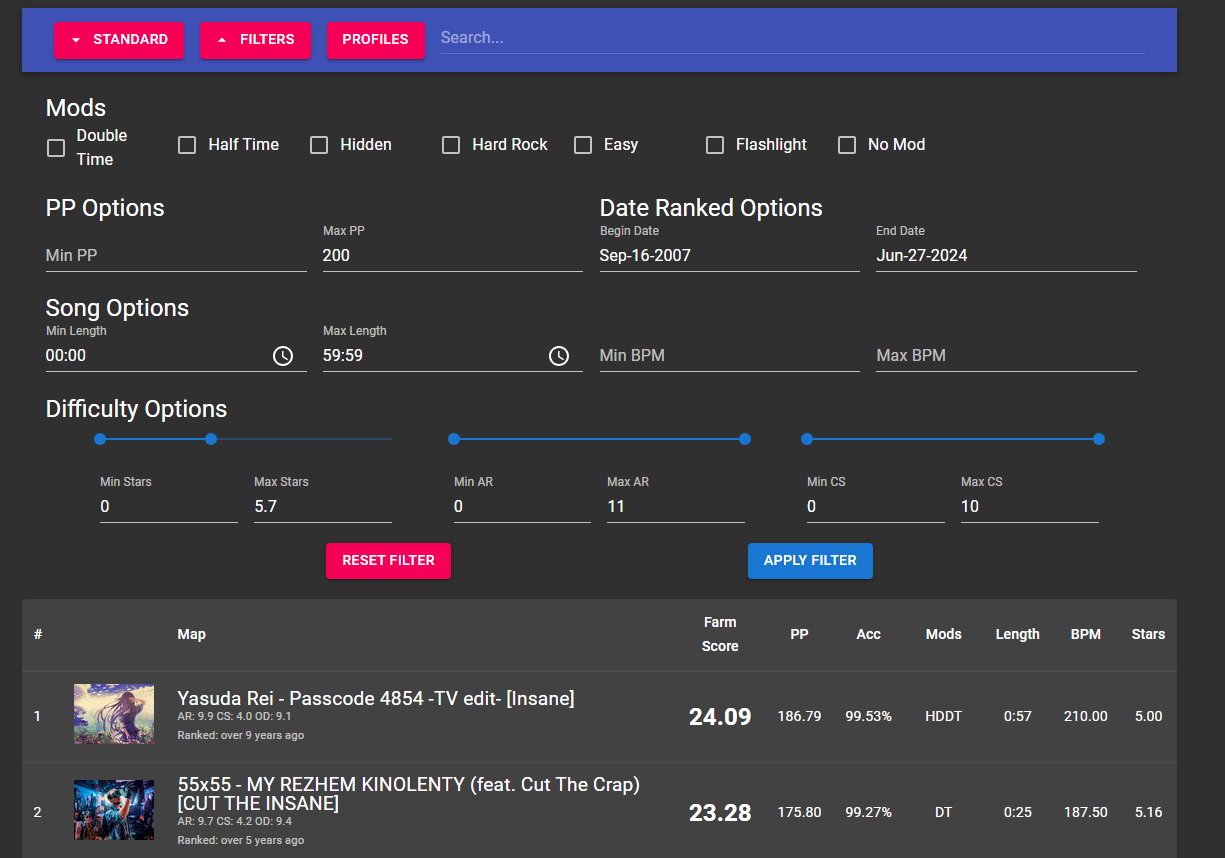The height and width of the screenshot is (858, 1225).
Task: Click the Min CS number field
Action: [x=876, y=507]
